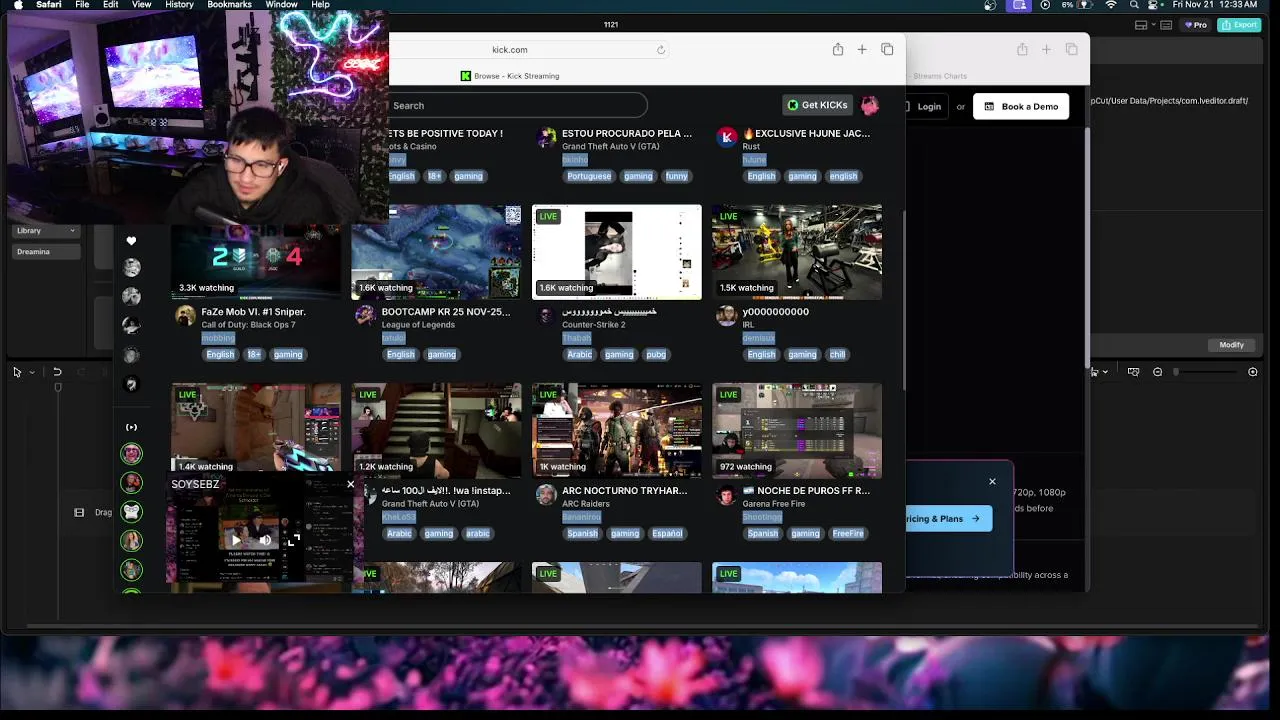Show tab overview in the front Safari window
The width and height of the screenshot is (1280, 720).
pyautogui.click(x=887, y=49)
